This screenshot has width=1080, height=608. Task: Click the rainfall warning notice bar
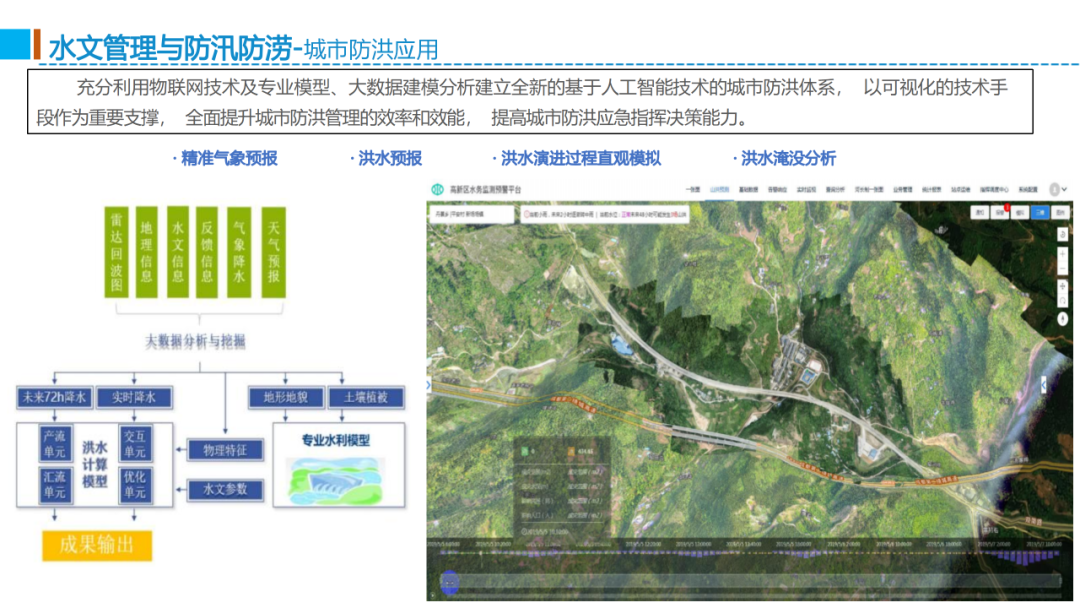click(x=605, y=214)
